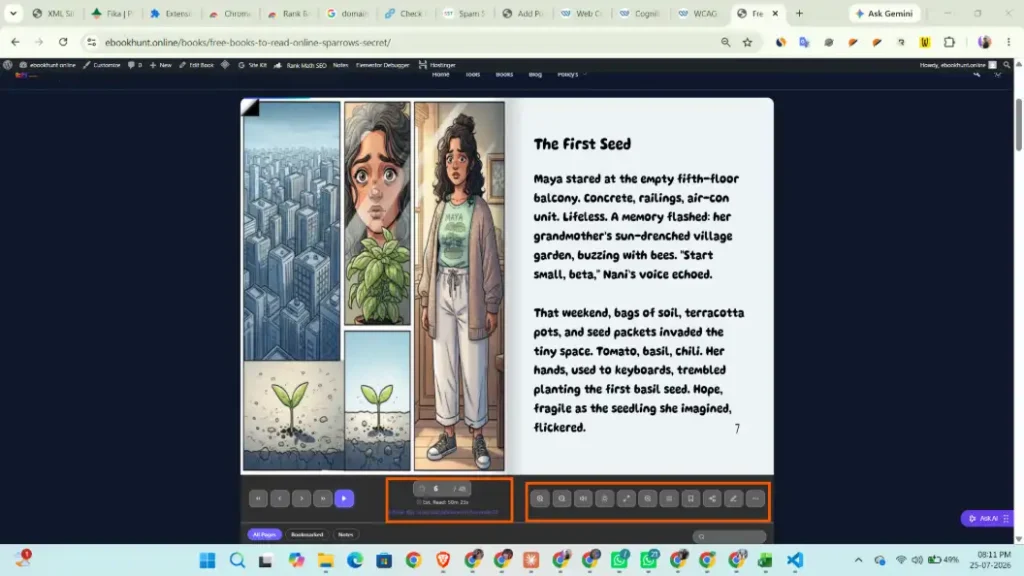This screenshot has width=1024, height=576.
Task: Click the Customize link in WordPress admin bar
Action: [x=102, y=65]
